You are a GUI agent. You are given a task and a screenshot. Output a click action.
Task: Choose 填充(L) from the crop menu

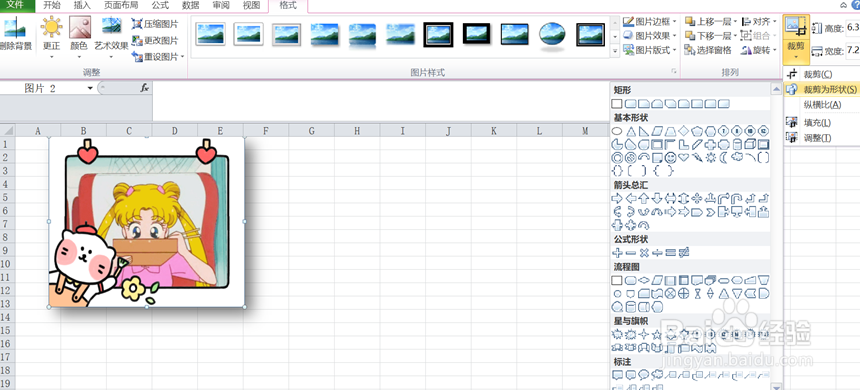817,122
